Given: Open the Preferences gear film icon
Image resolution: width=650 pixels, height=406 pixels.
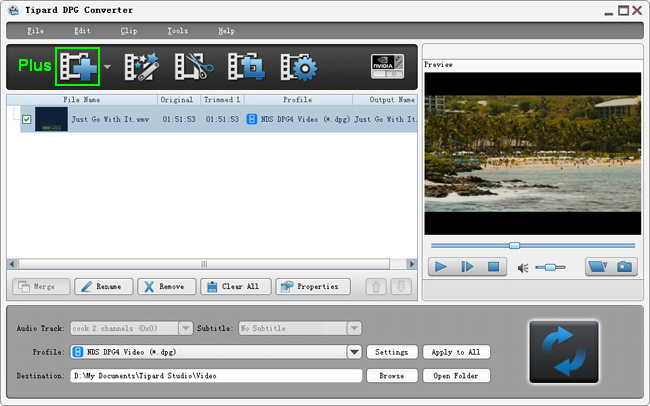Looking at the screenshot, I should click(298, 67).
